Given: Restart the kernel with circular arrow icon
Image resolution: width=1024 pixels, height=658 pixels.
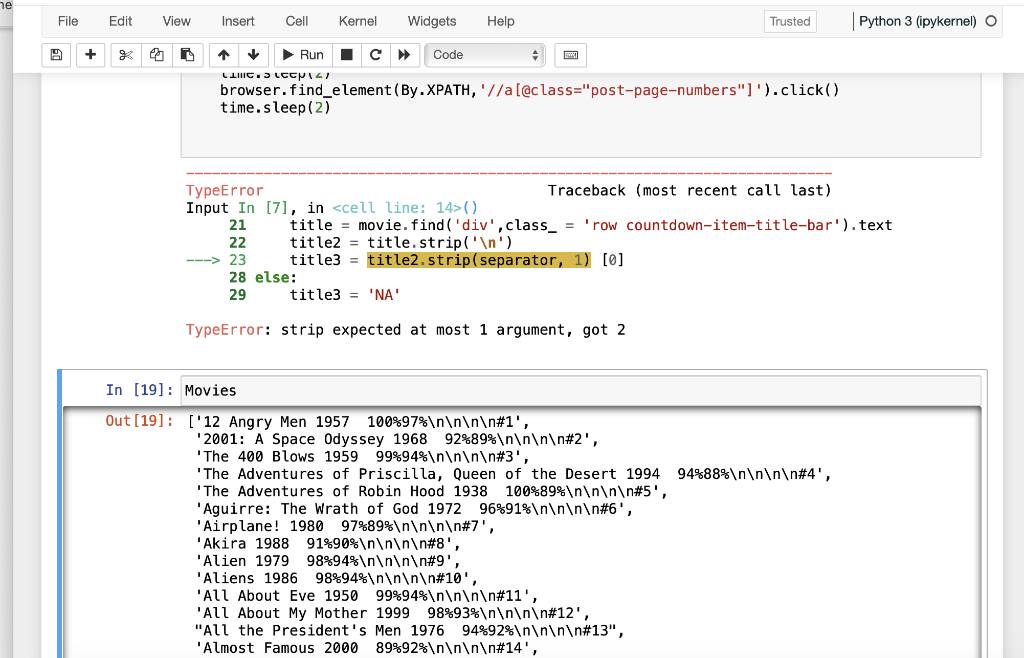Looking at the screenshot, I should tap(376, 55).
